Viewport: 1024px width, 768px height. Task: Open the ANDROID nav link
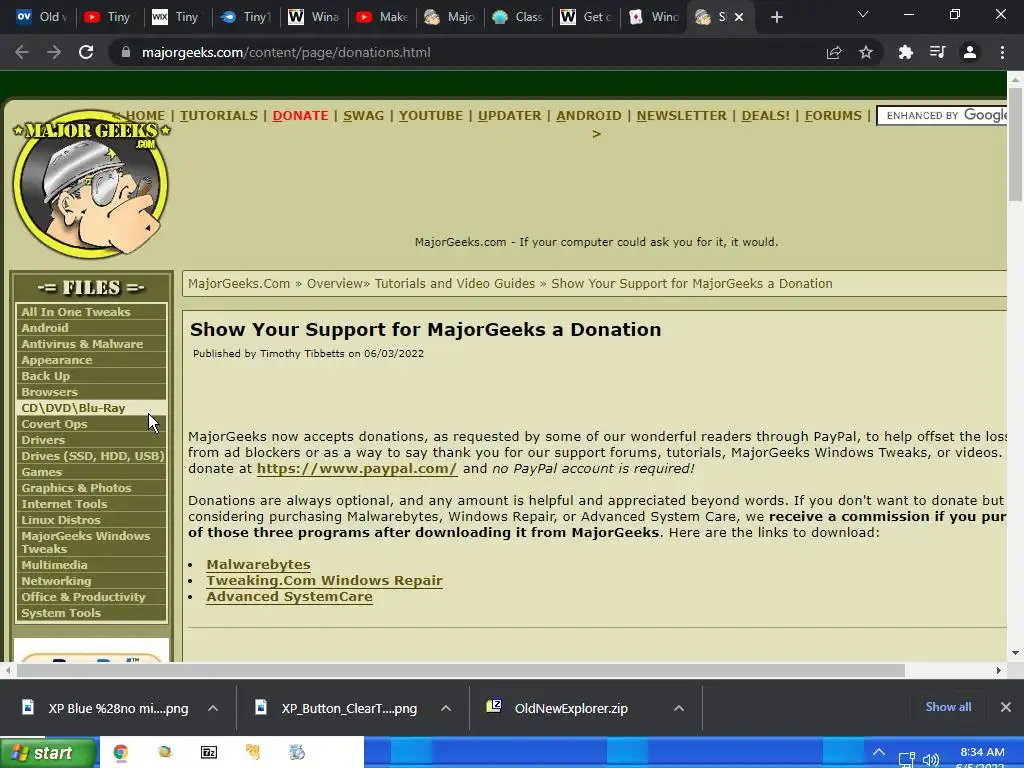pos(588,116)
